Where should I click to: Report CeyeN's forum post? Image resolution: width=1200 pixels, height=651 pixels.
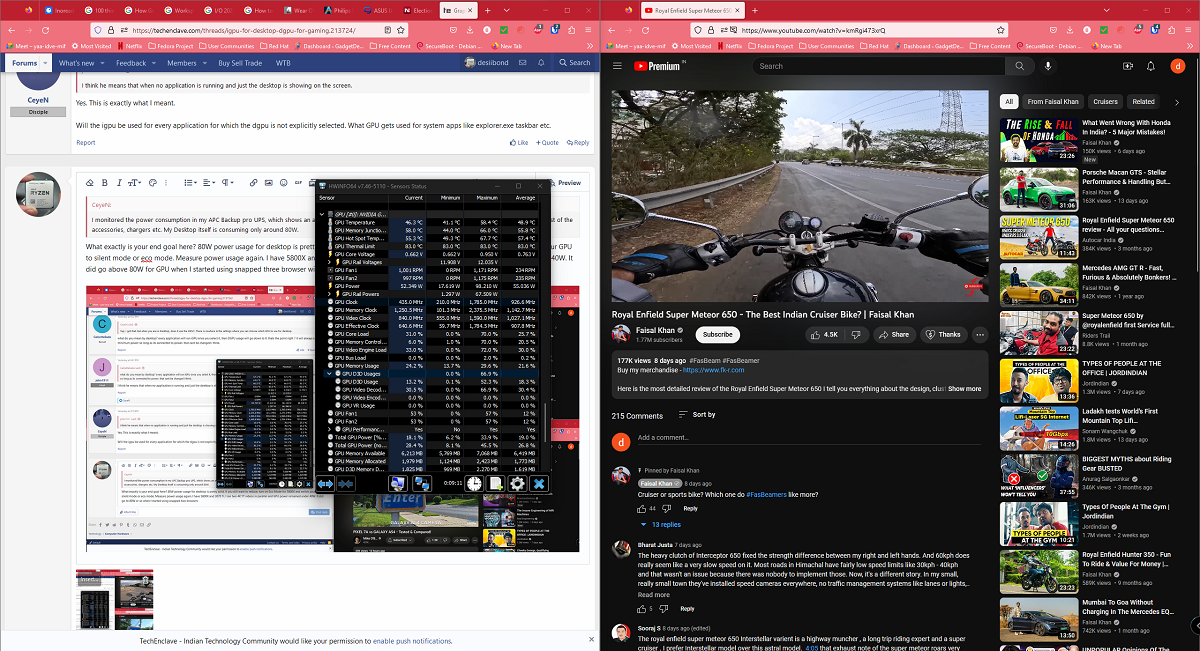click(x=86, y=143)
